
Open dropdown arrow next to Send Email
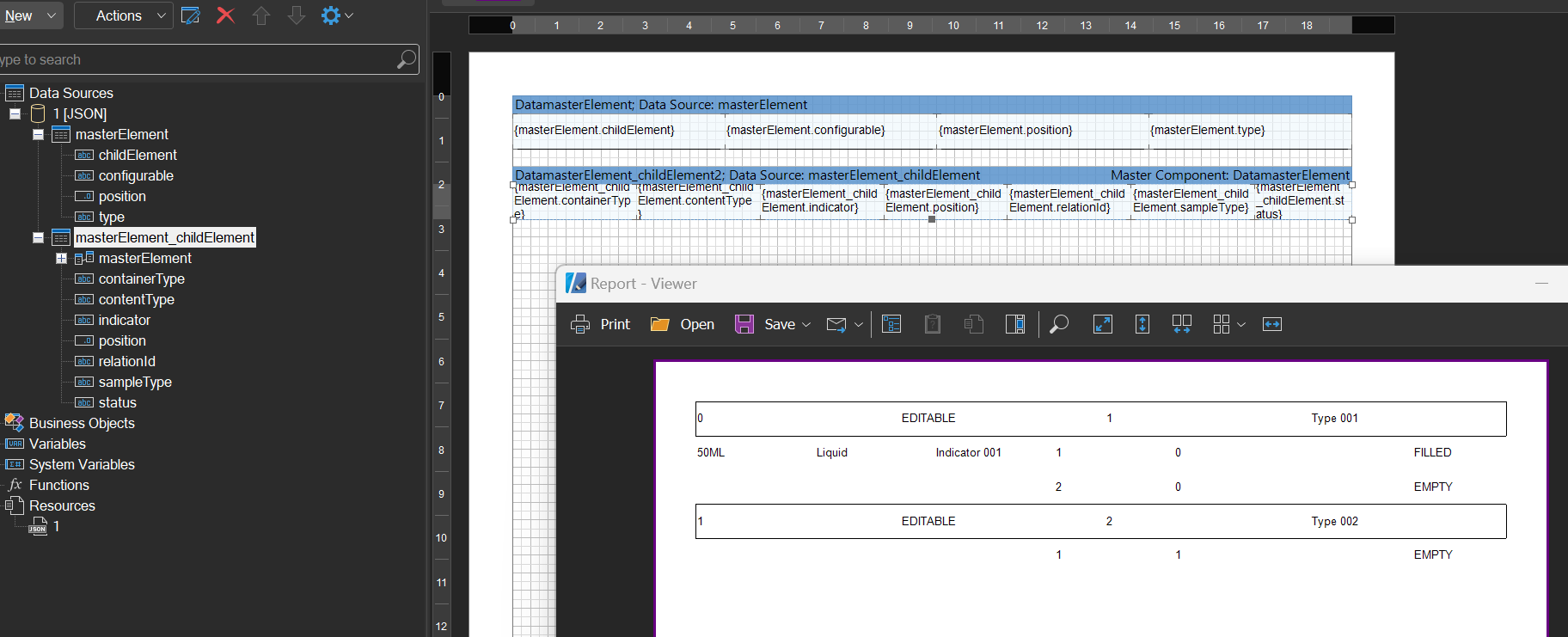click(x=858, y=325)
